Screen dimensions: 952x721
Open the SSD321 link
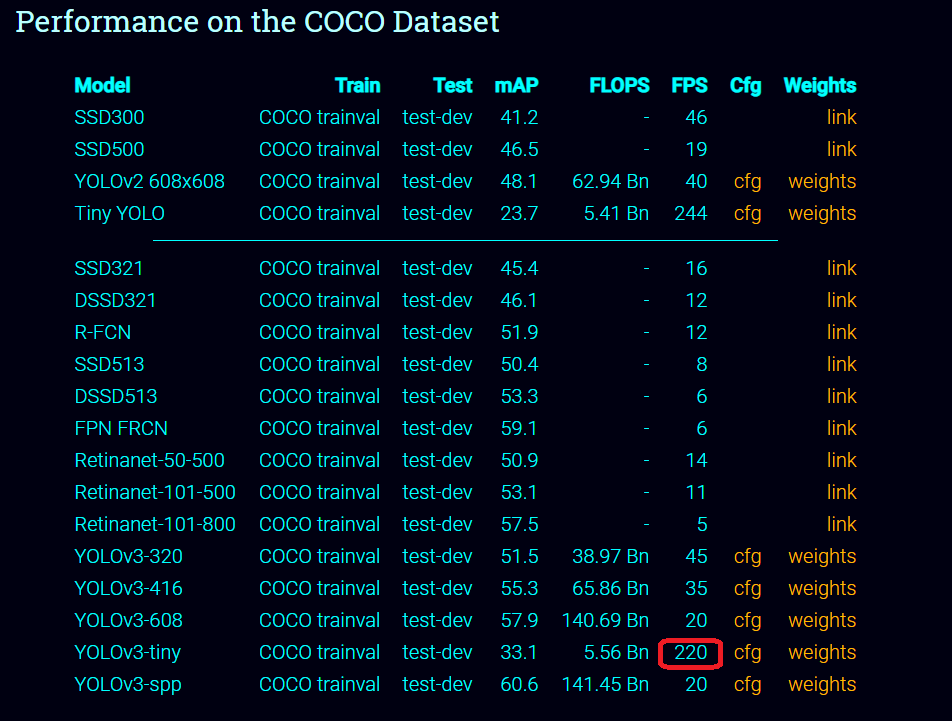click(x=842, y=268)
